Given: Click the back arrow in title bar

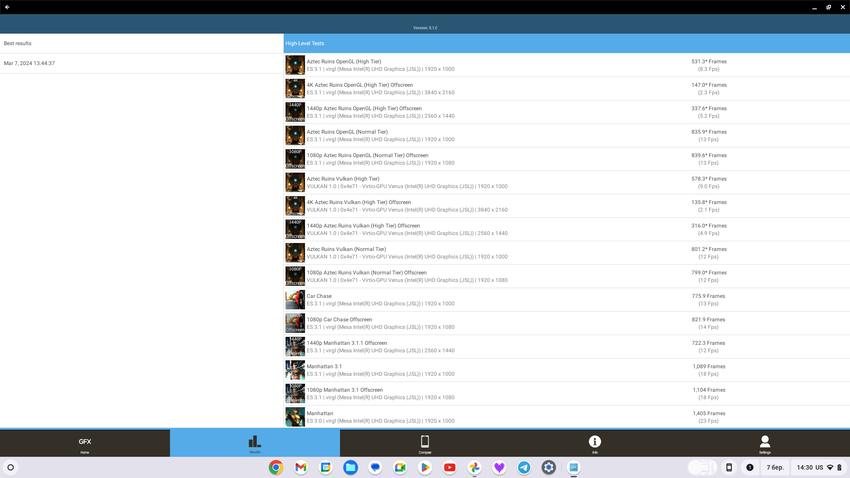Looking at the screenshot, I should click(x=7, y=7).
